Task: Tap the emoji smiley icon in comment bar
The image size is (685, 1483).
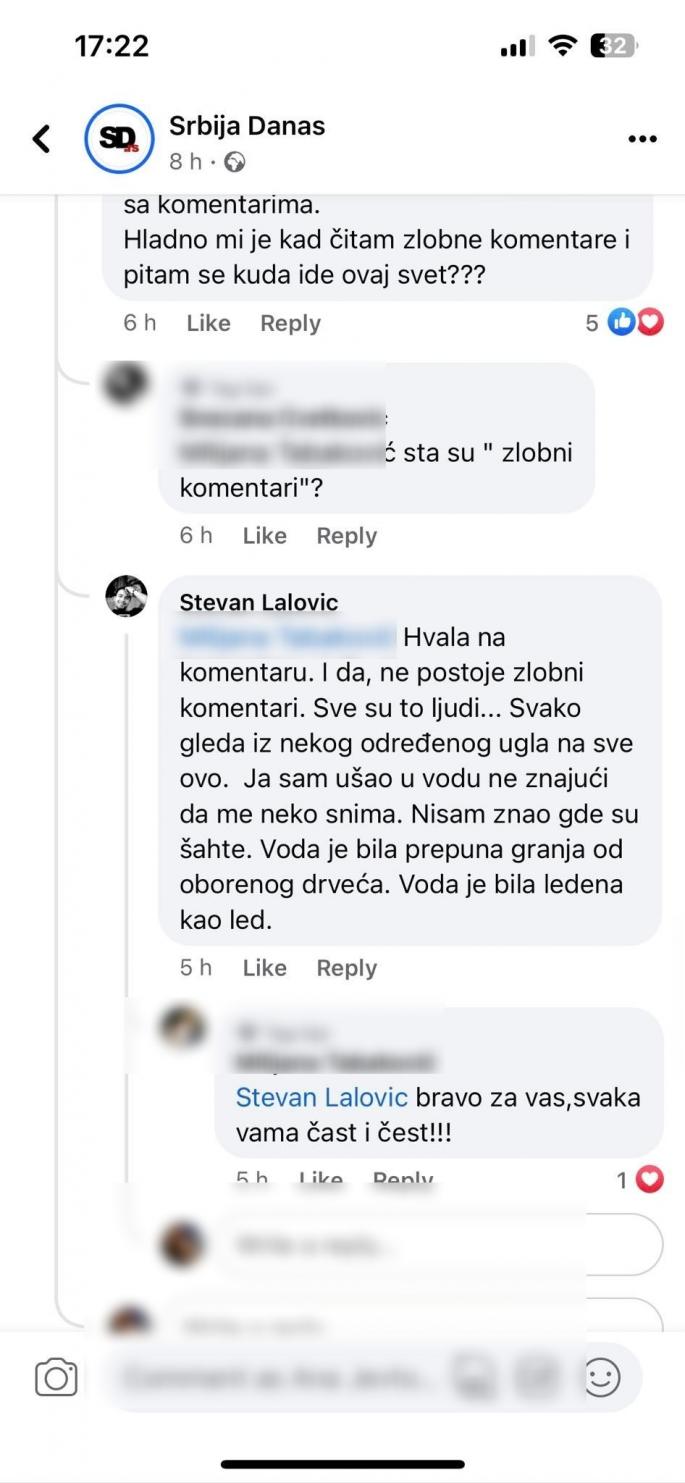Action: [602, 1377]
